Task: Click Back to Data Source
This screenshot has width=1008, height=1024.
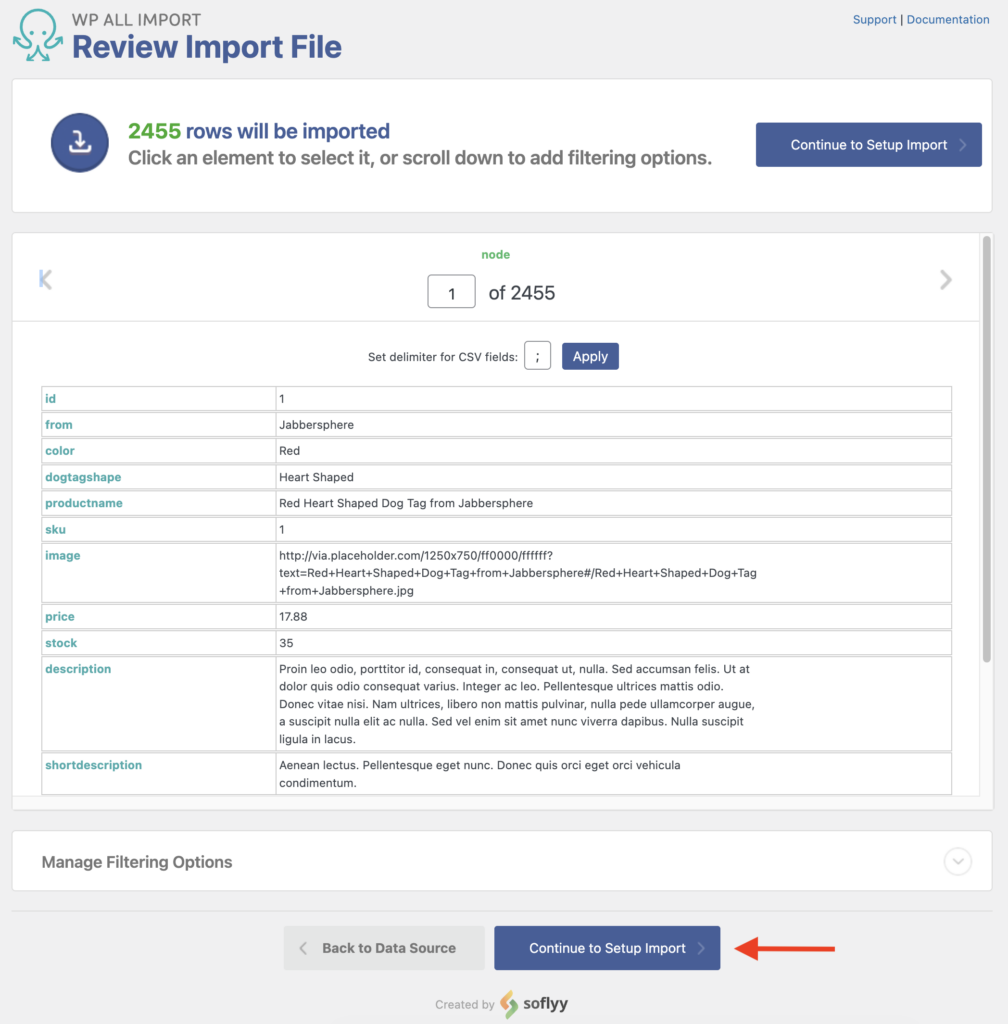Action: pyautogui.click(x=383, y=947)
